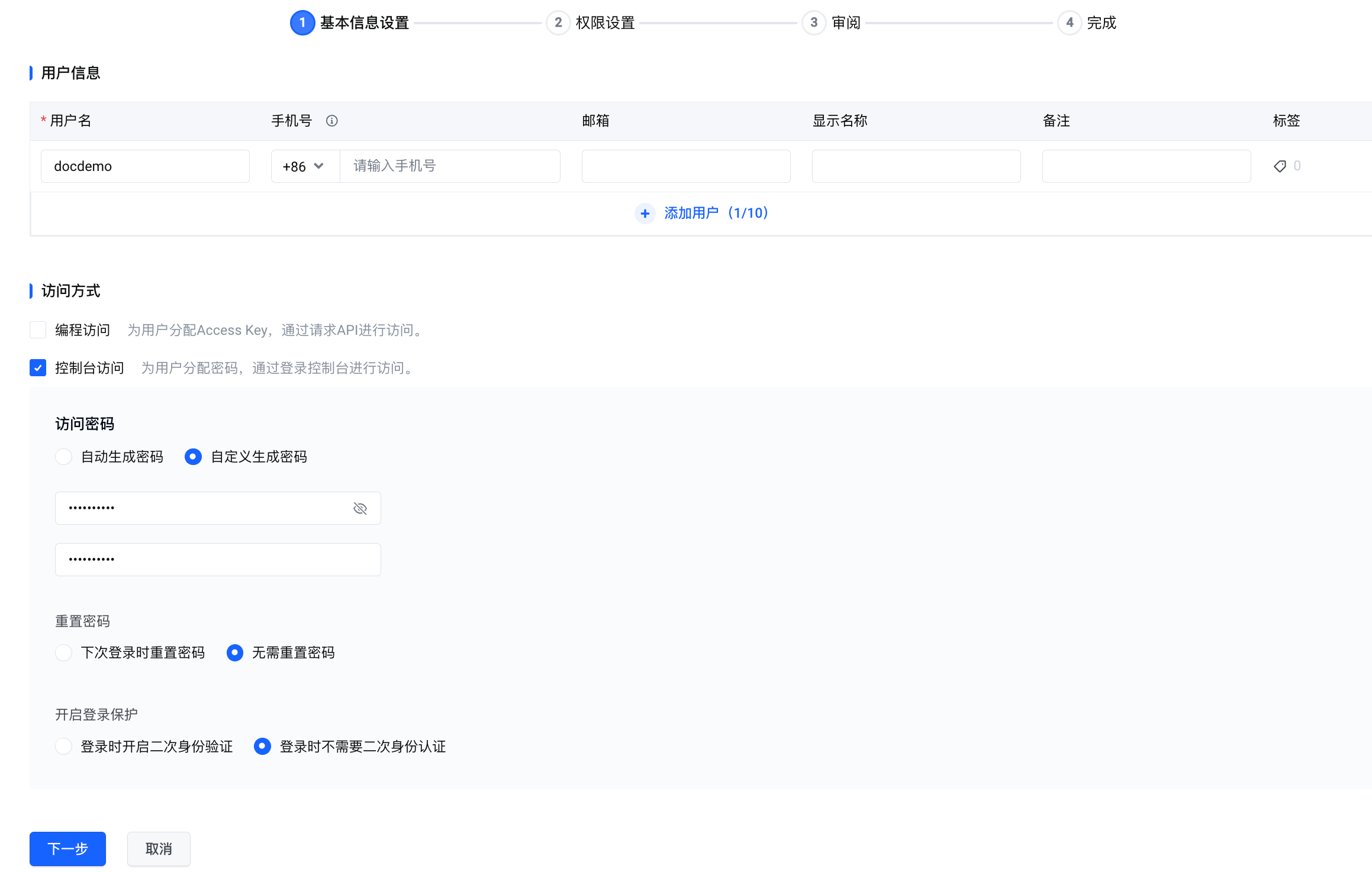The image size is (1372, 872).
Task: Enable the 编程访问 checkbox
Action: tap(38, 330)
